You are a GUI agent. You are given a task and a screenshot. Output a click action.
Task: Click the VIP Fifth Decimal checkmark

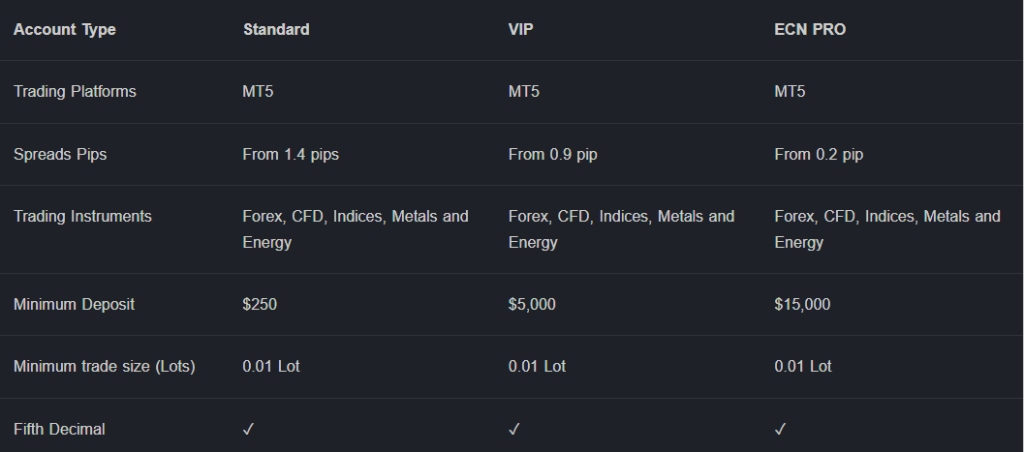[514, 429]
